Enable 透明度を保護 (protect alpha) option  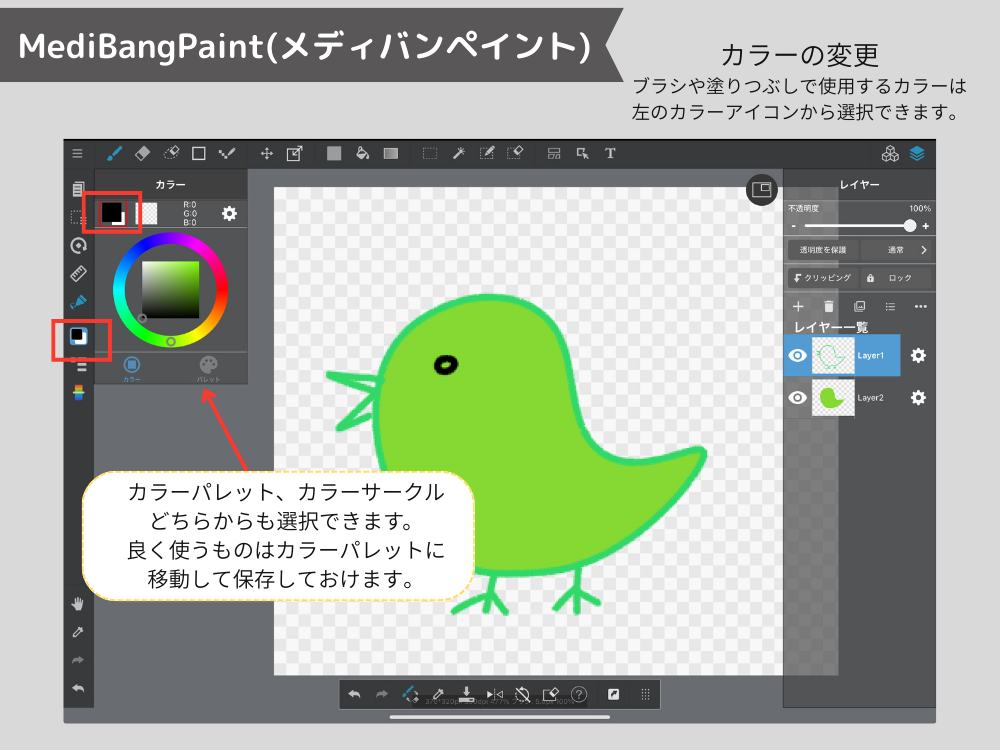point(821,250)
